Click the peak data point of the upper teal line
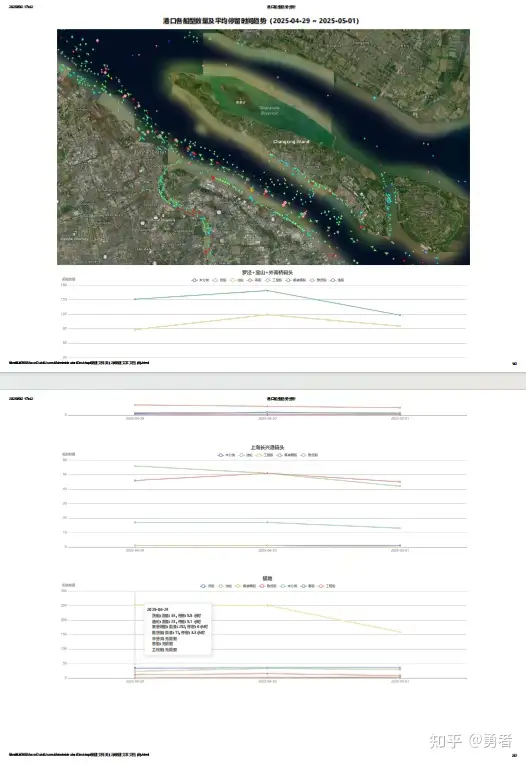 pyautogui.click(x=267, y=291)
